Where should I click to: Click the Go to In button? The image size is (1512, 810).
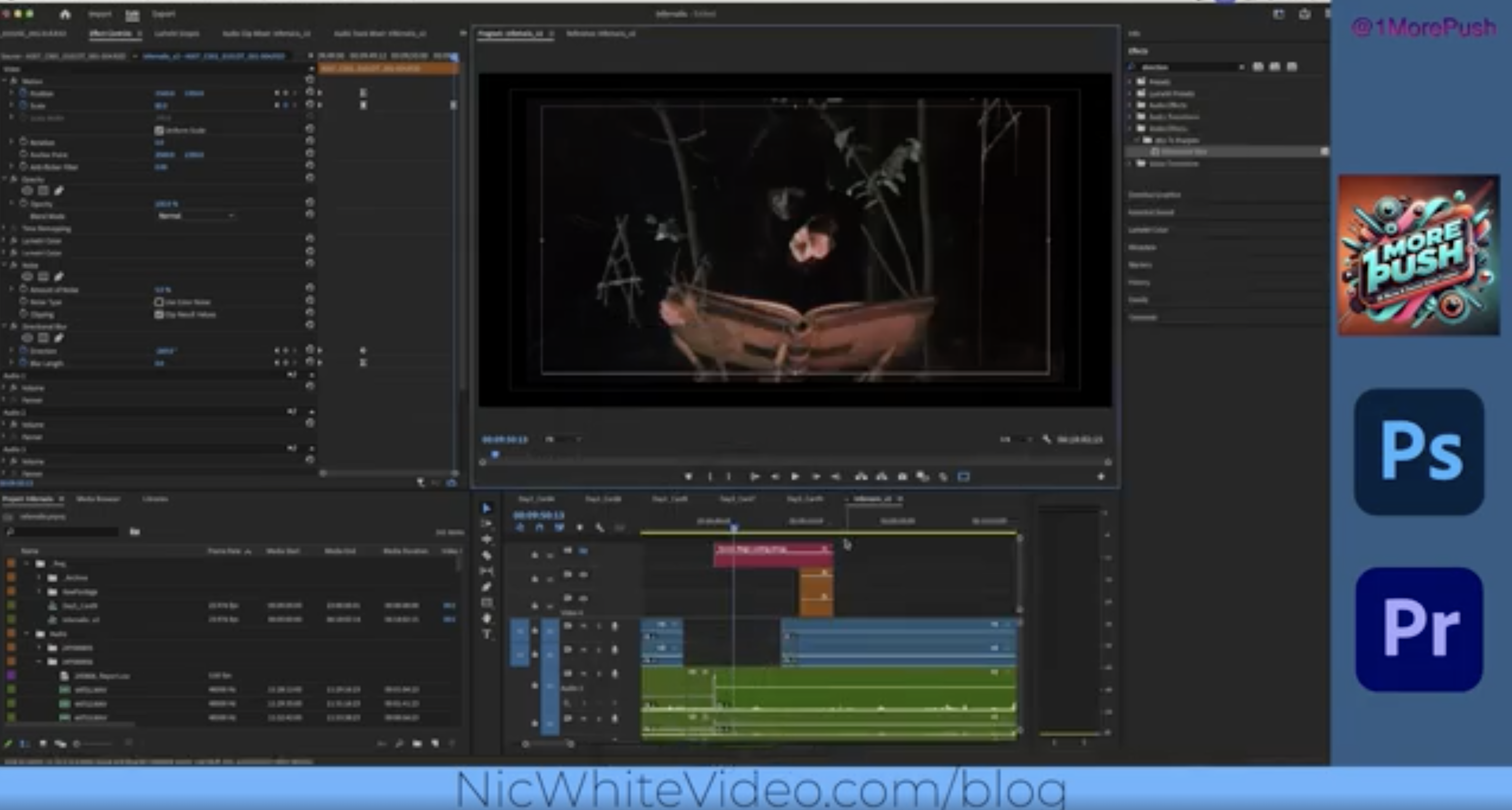pyautogui.click(x=754, y=476)
